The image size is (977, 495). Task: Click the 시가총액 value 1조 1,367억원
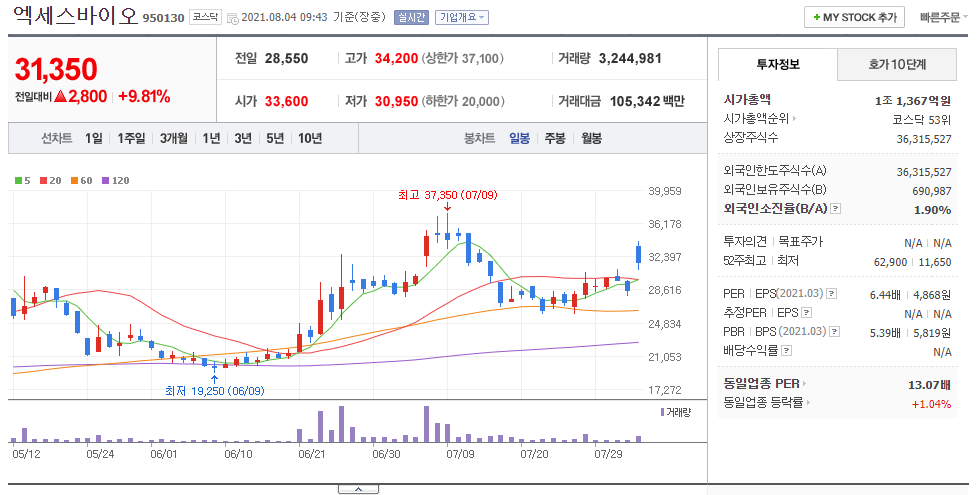913,100
